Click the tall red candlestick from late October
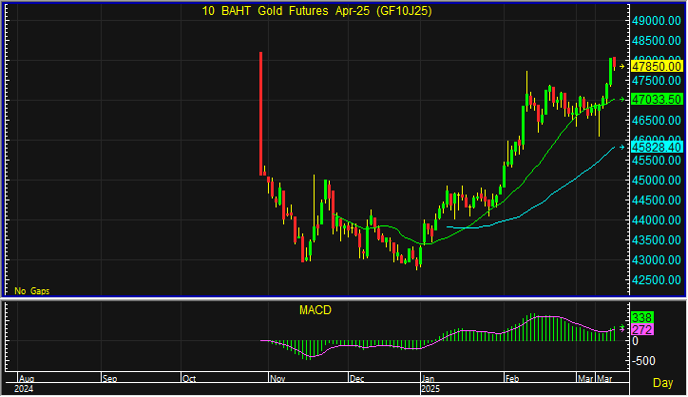Viewport: 688px width, 397px height. tap(261, 114)
